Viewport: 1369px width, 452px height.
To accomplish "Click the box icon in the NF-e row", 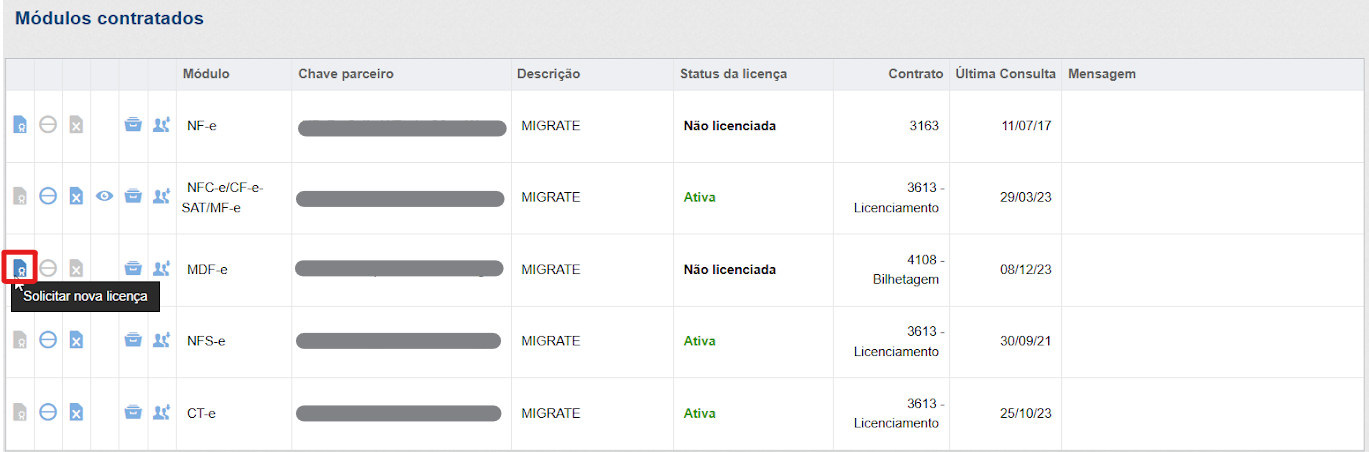I will (132, 125).
